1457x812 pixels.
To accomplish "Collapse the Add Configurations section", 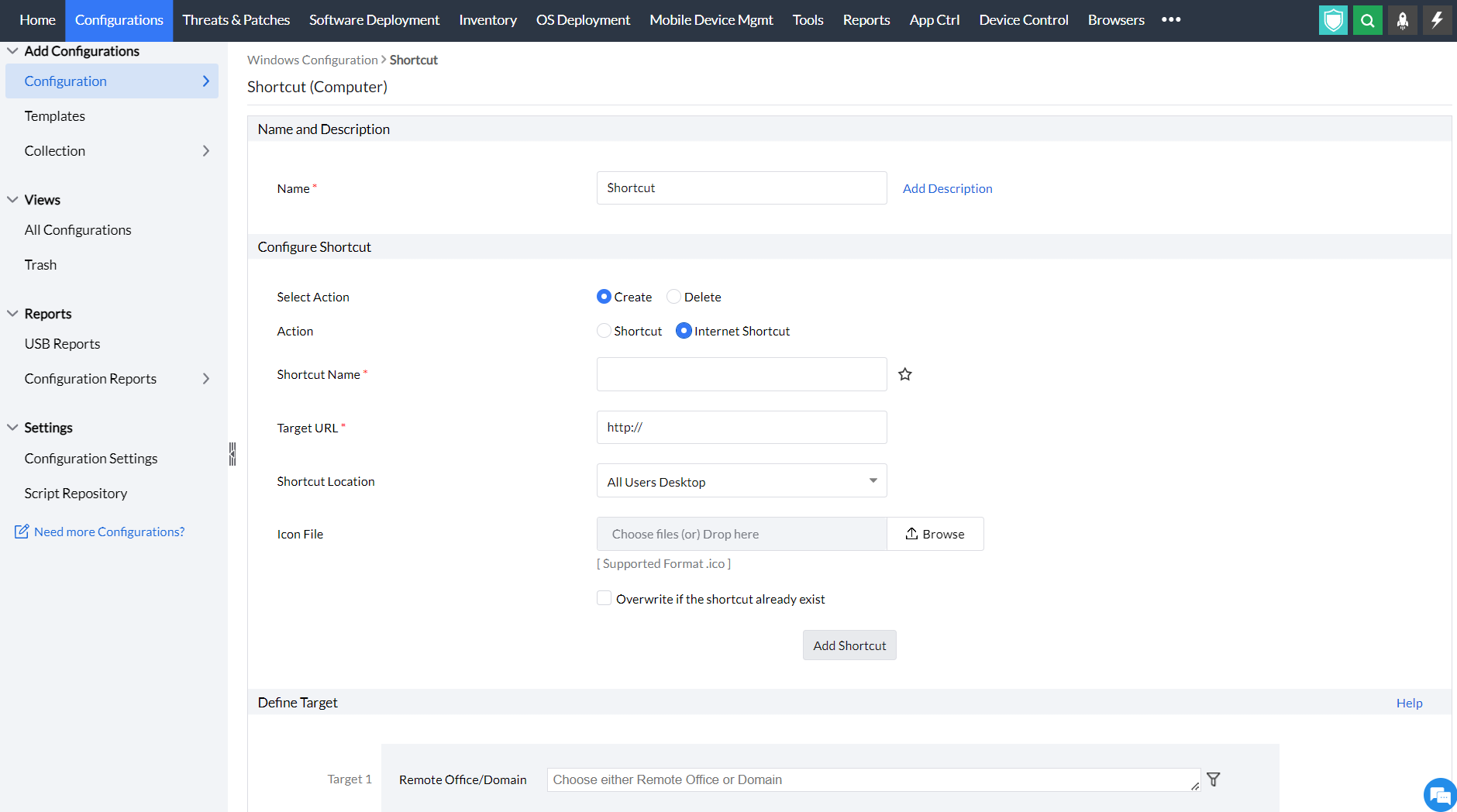I will tap(12, 50).
